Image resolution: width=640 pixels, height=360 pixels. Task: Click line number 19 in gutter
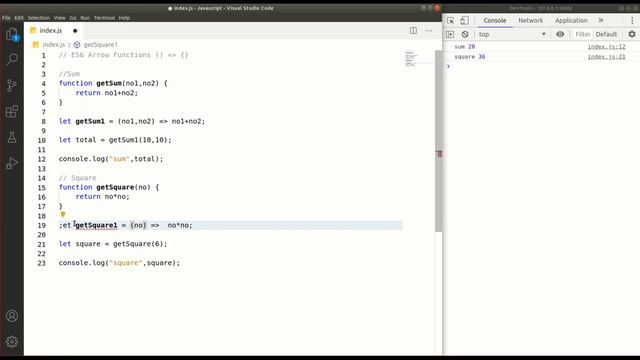pos(42,225)
